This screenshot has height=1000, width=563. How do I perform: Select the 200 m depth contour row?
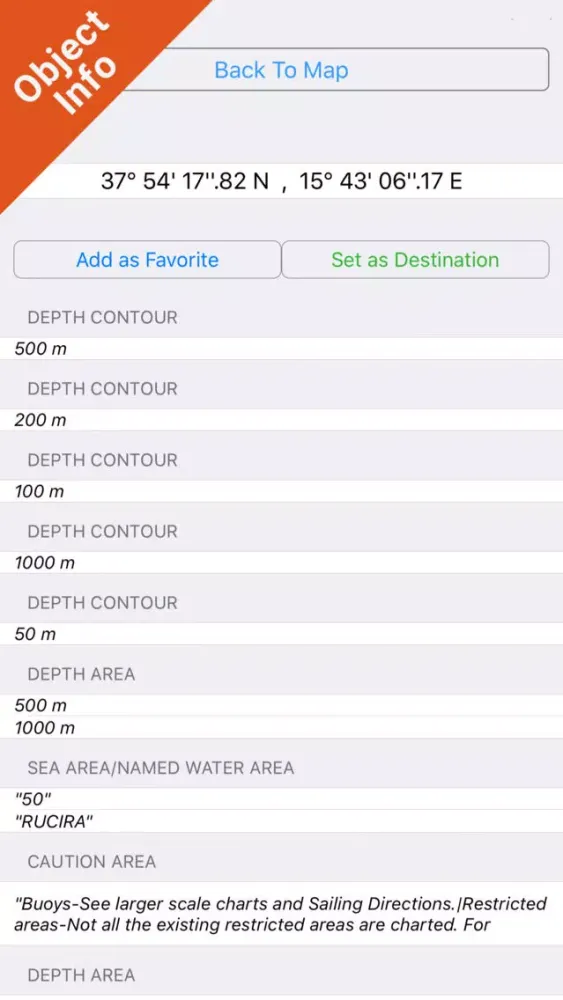click(281, 420)
